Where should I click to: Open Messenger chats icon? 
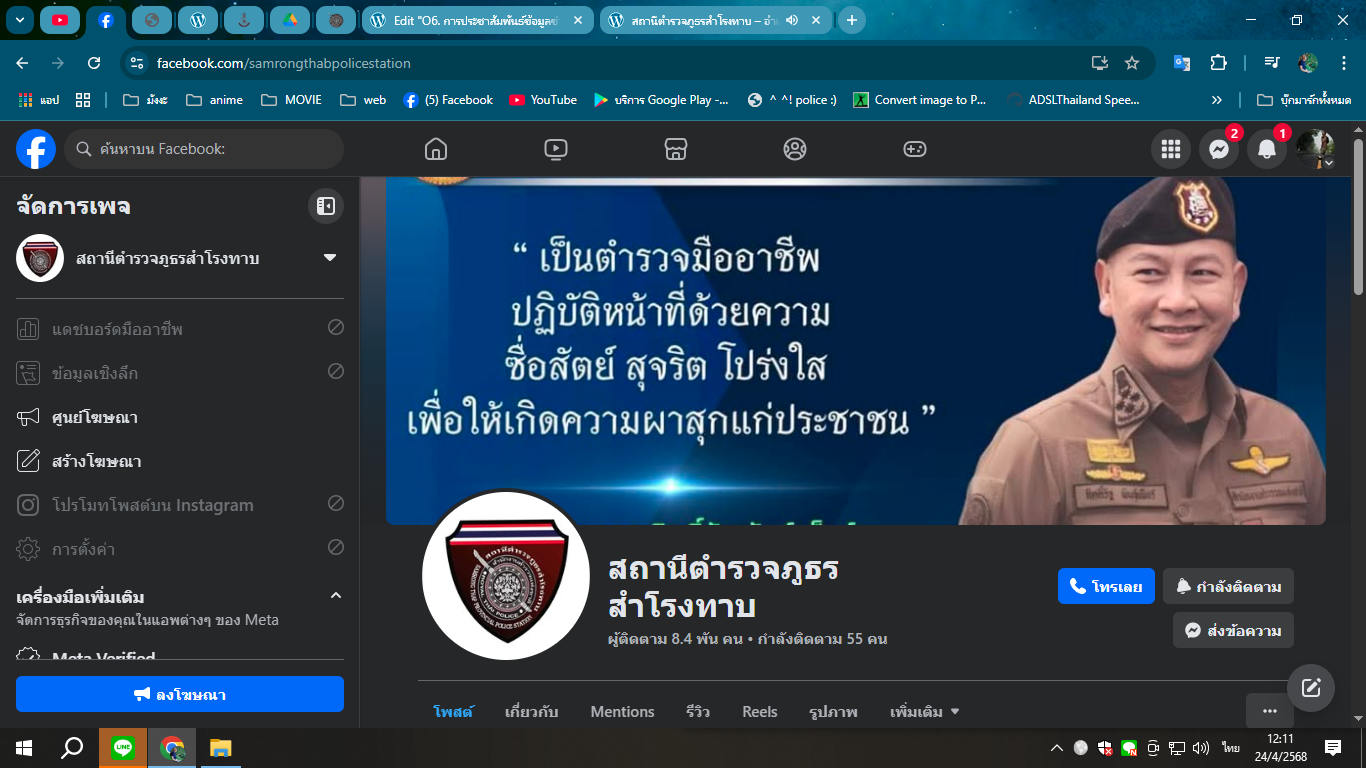pyautogui.click(x=1218, y=149)
